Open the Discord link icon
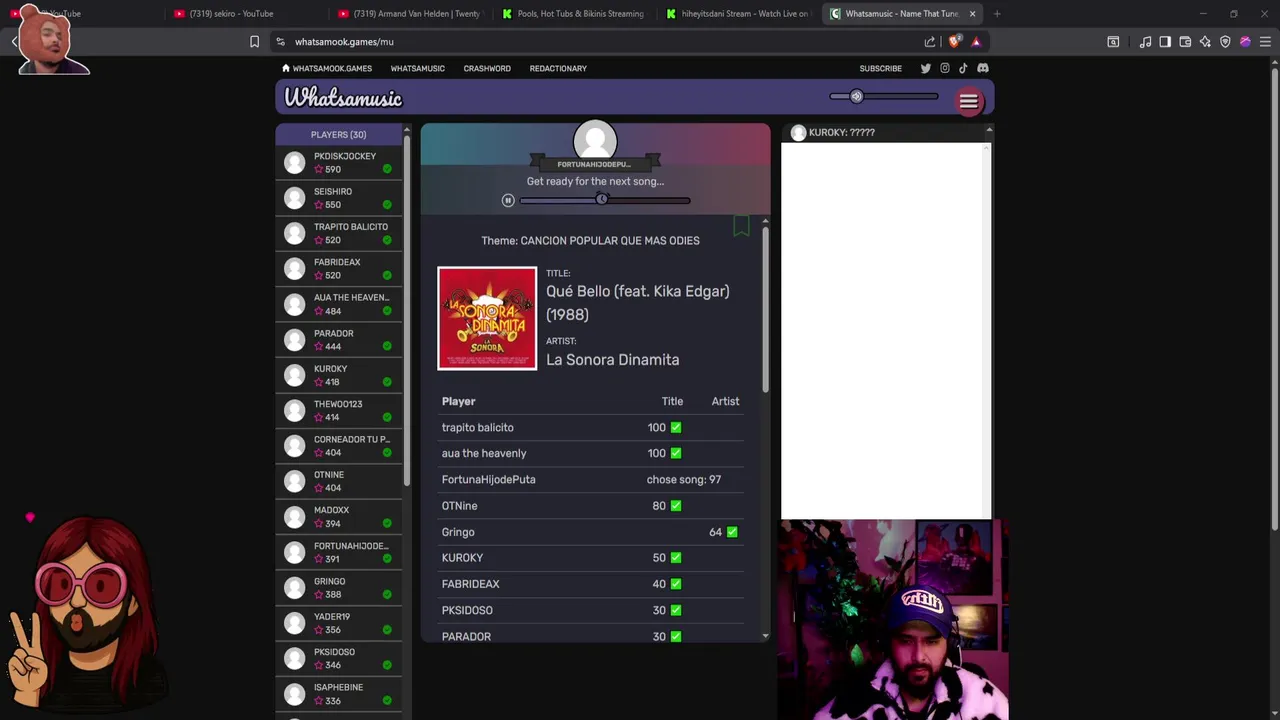Screen dimensions: 1280x720 click(983, 68)
